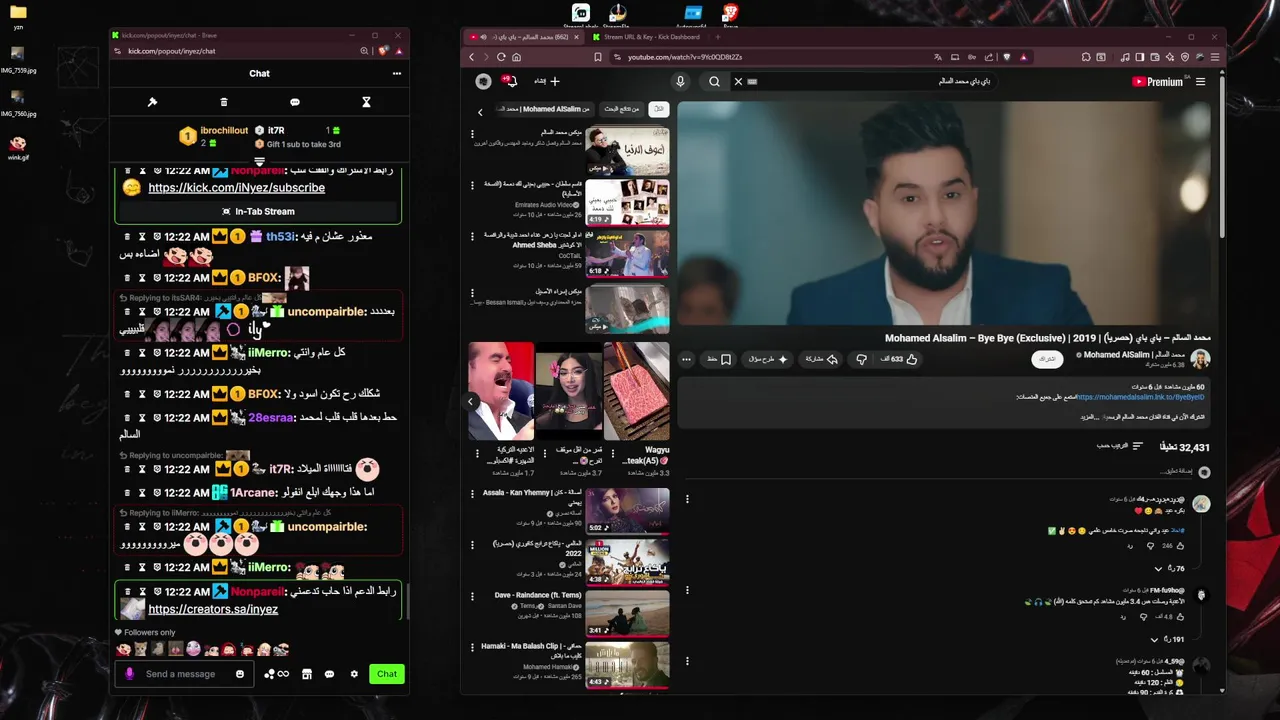Save the video to a playlist
Image resolution: width=1280 pixels, height=720 pixels.
coord(720,359)
